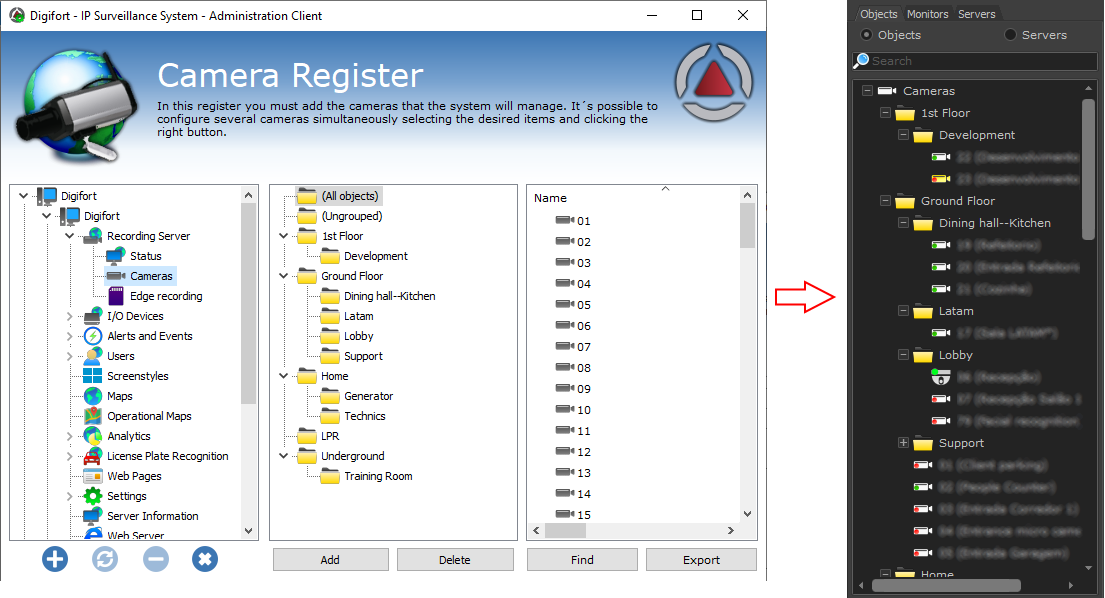
Task: Click the blue X disconnect icon
Action: click(205, 559)
